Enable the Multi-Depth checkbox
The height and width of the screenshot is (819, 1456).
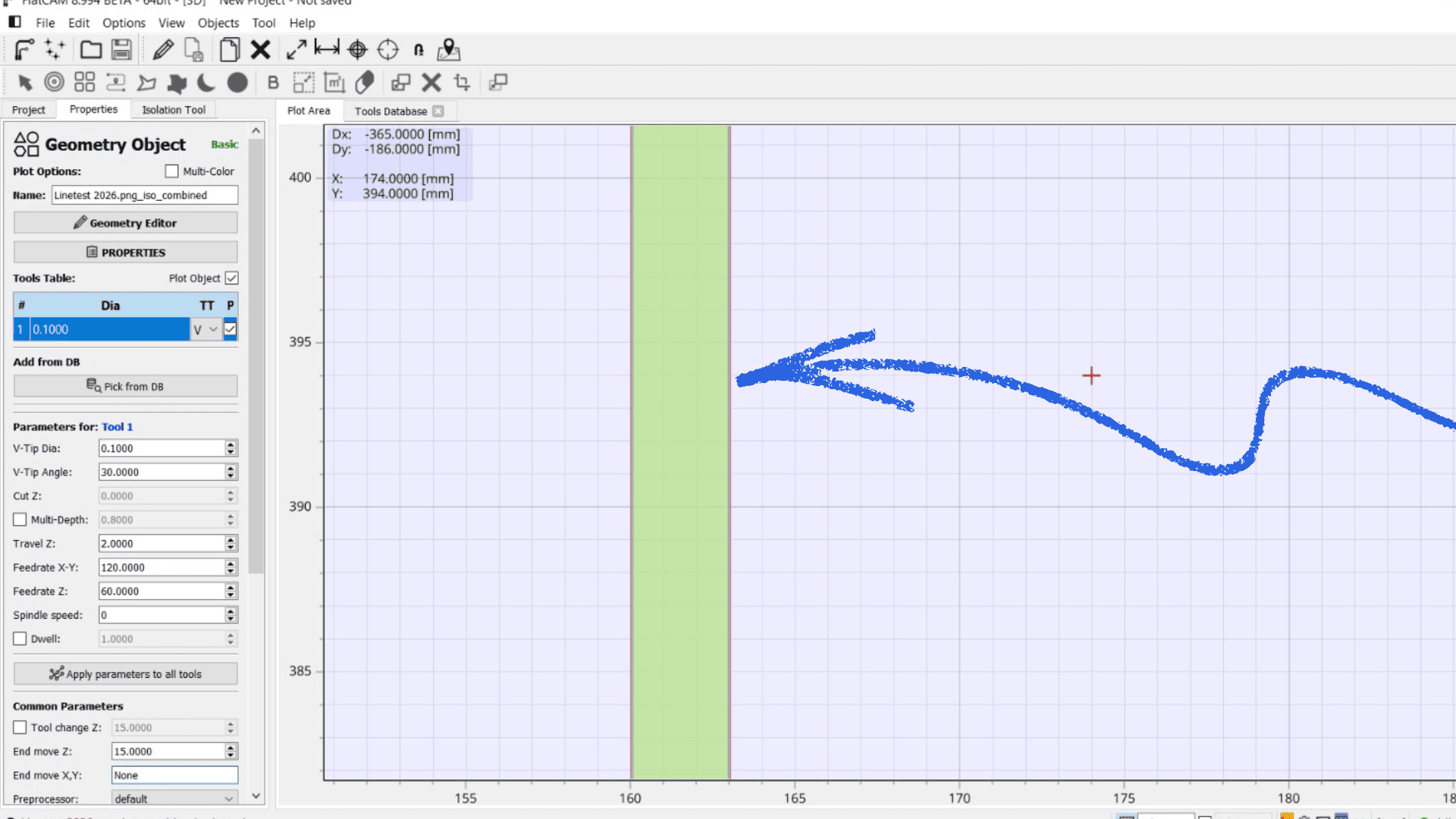20,519
